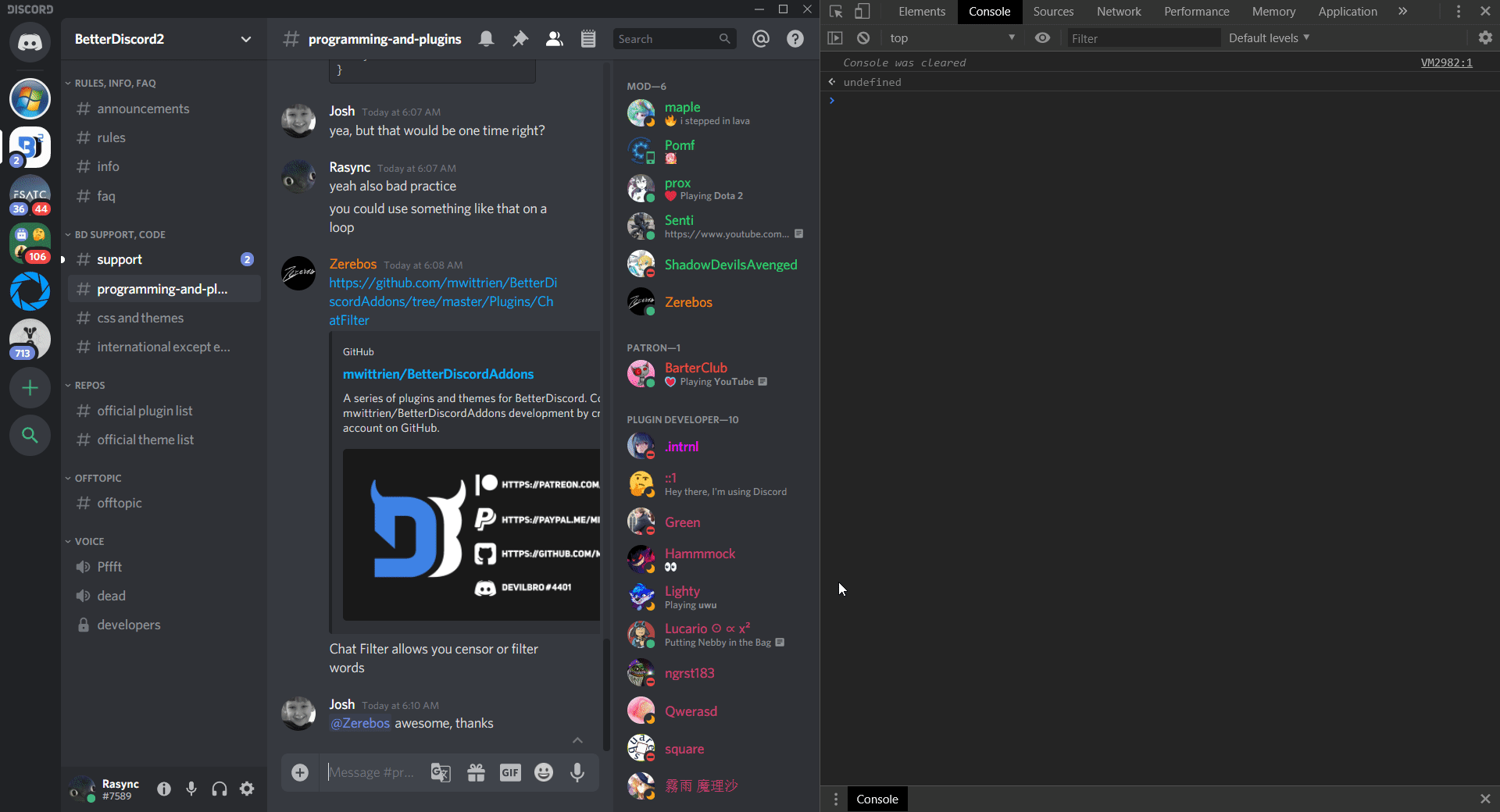This screenshot has height=812, width=1500.
Task: Attach a file with the plus button
Action: [x=300, y=772]
